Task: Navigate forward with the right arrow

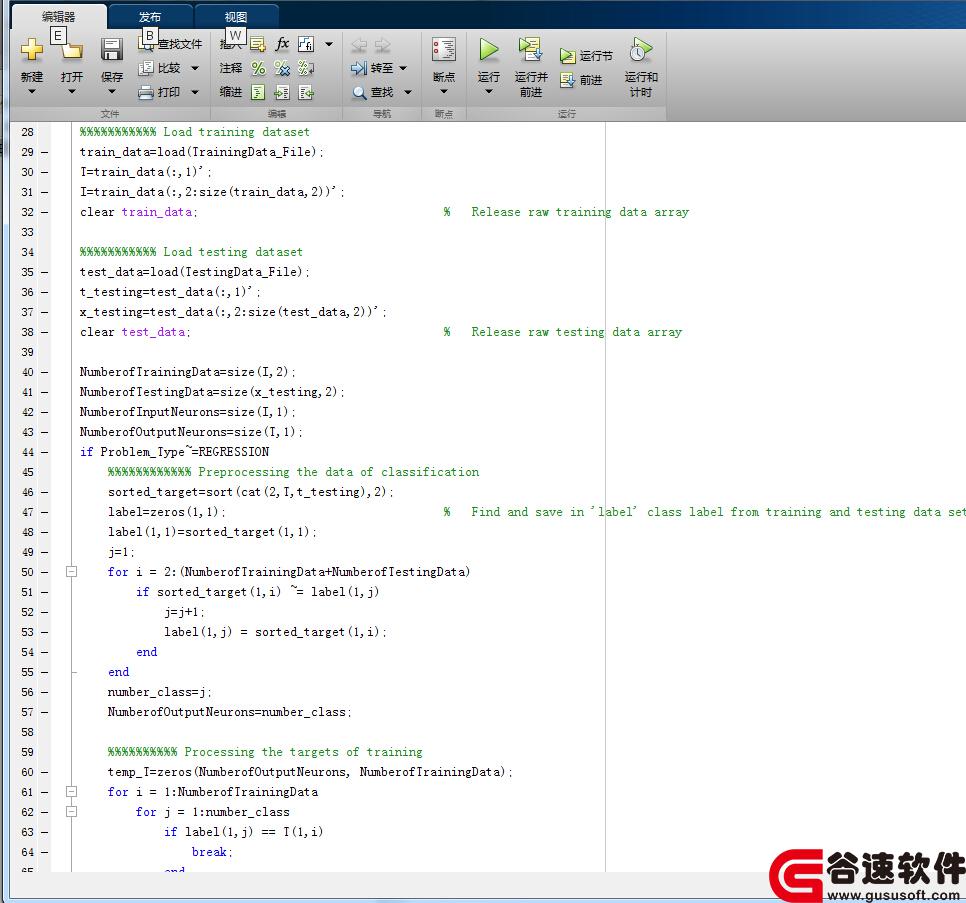Action: (383, 44)
